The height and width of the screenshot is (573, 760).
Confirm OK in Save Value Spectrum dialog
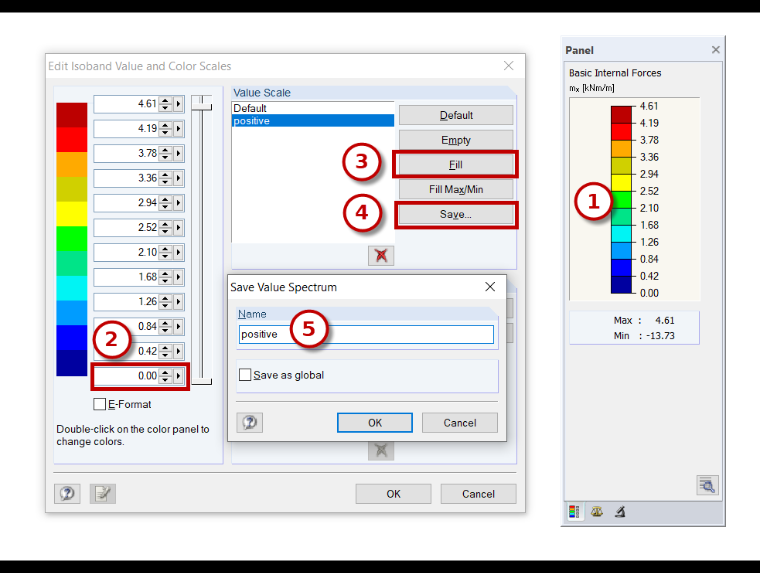pyautogui.click(x=375, y=423)
